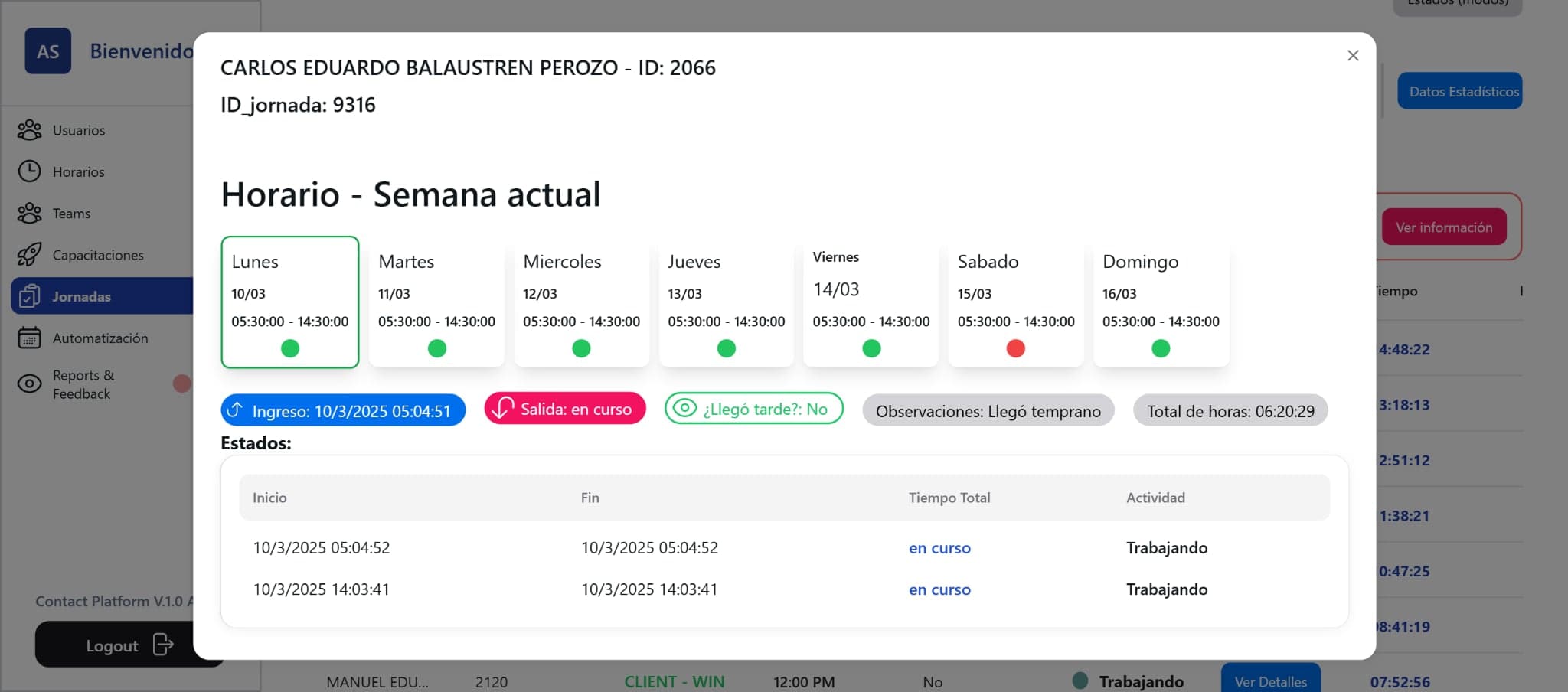Click the Automatización calendar icon
Image resolution: width=1568 pixels, height=692 pixels.
click(x=29, y=338)
